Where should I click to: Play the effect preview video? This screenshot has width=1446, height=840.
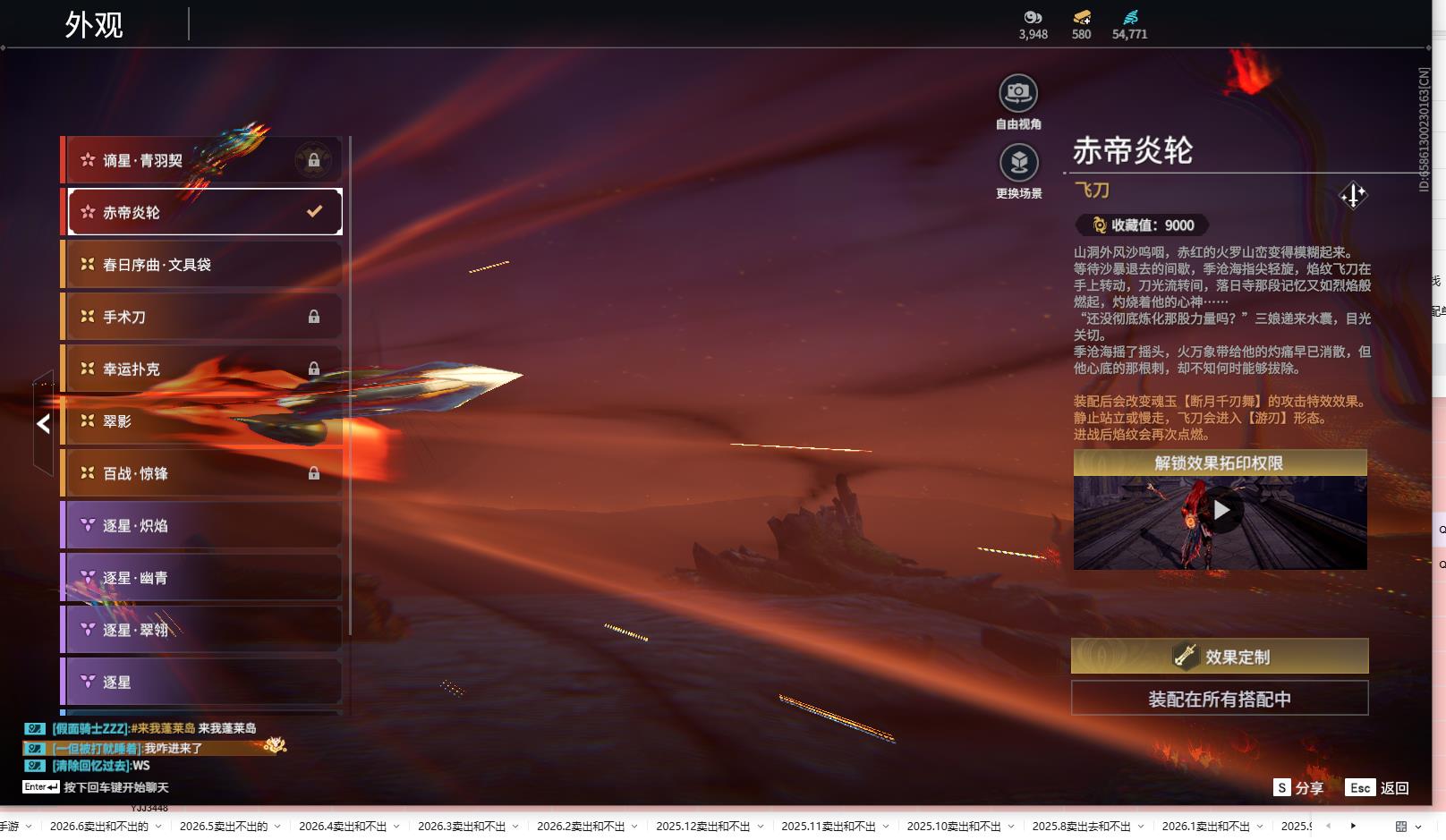(1221, 511)
